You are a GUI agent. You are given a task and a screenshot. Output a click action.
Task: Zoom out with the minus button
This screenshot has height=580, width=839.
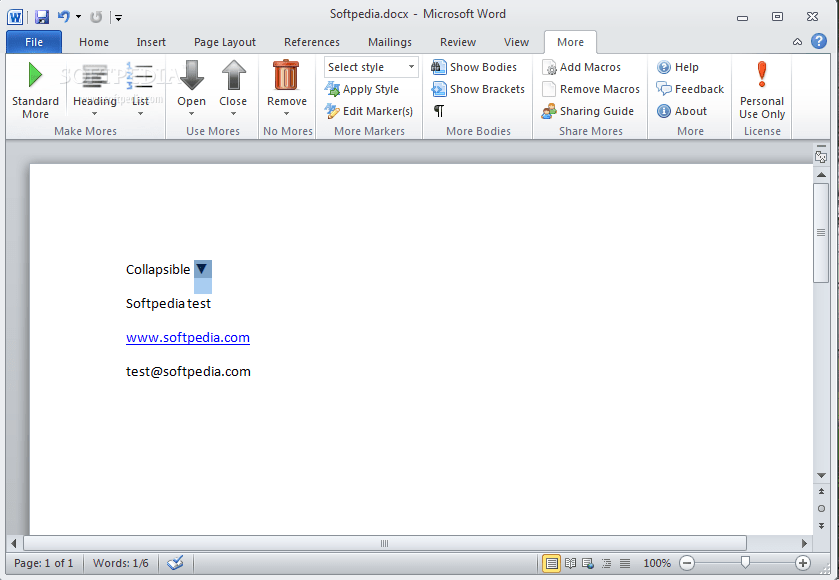coord(687,563)
